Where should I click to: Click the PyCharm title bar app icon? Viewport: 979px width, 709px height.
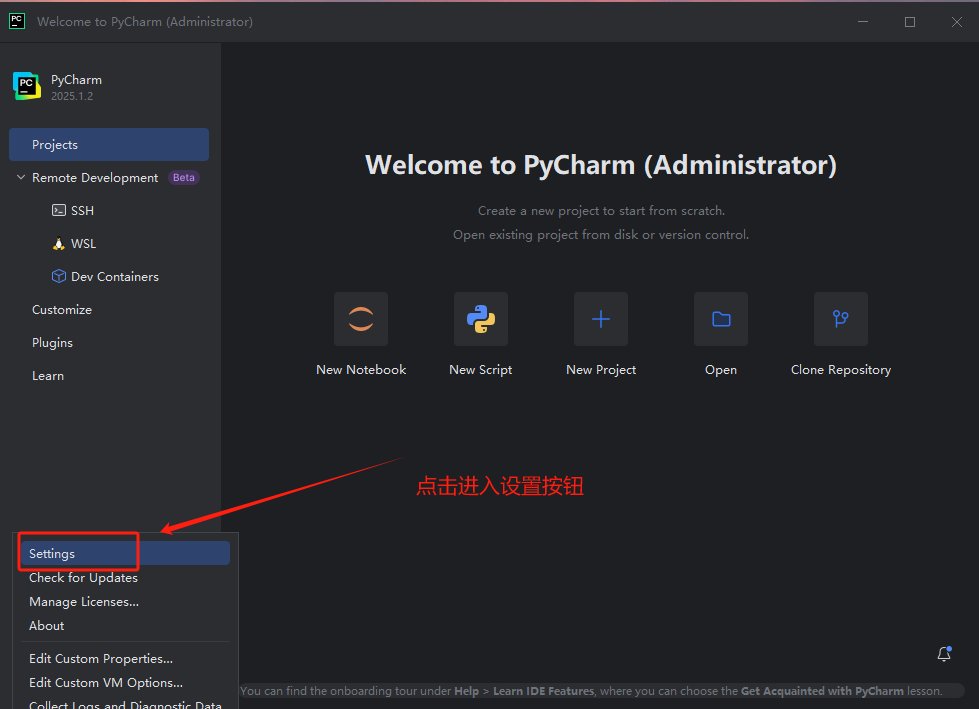pyautogui.click(x=17, y=21)
